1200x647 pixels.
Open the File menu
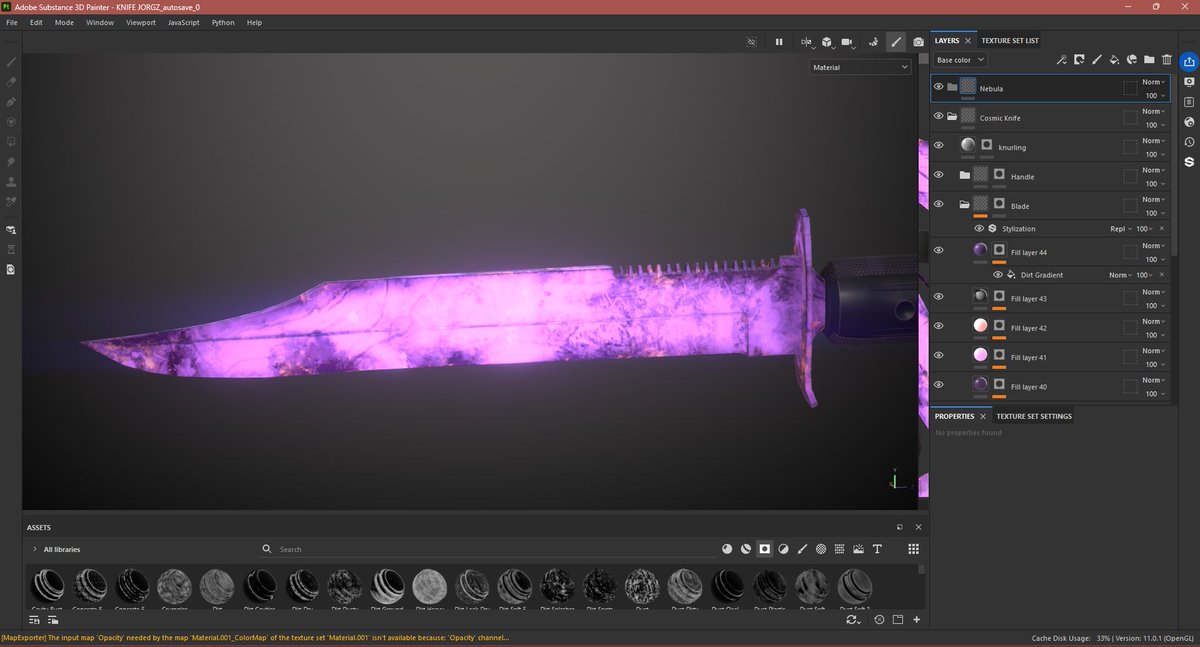pos(12,22)
